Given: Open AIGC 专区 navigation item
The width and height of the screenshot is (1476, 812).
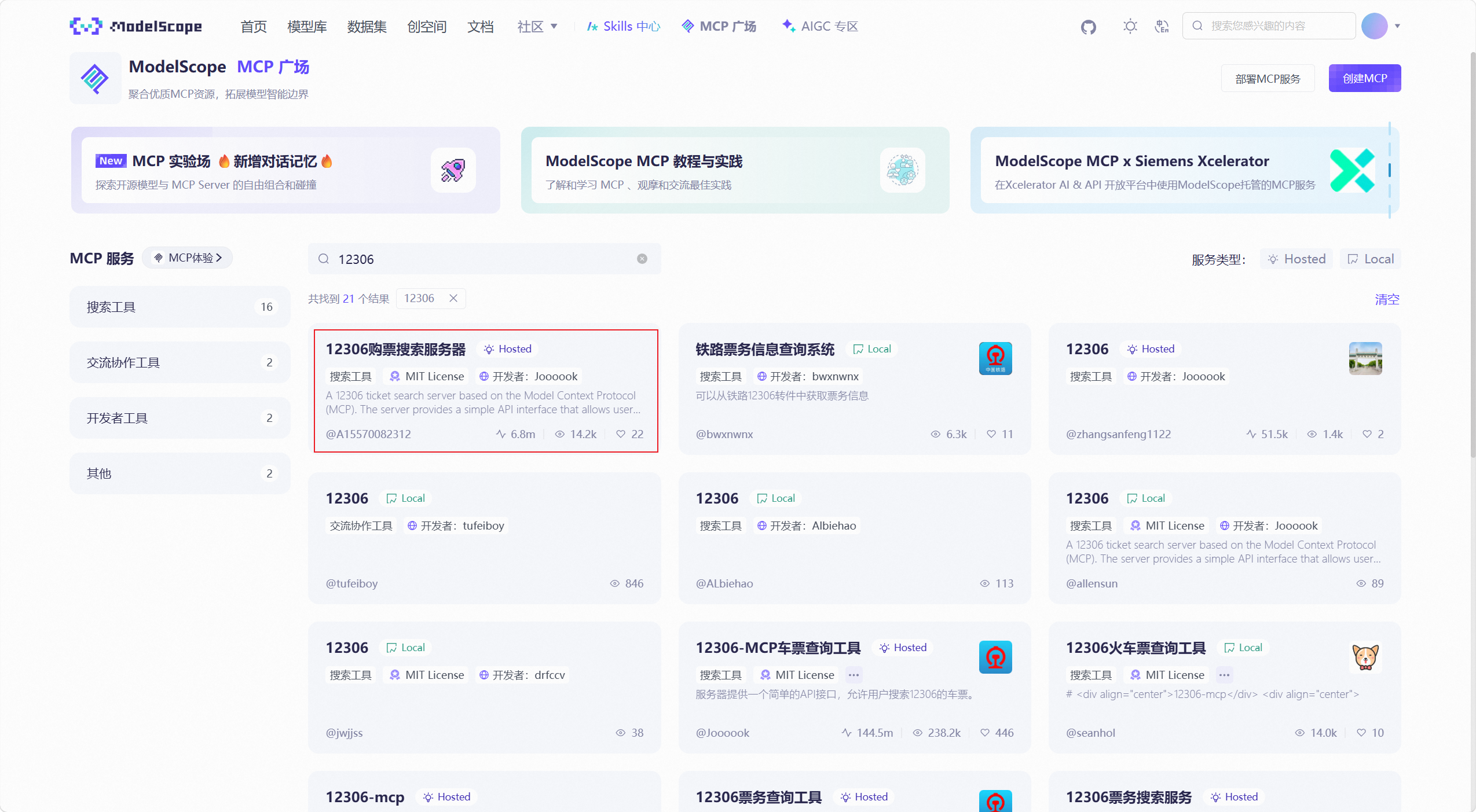Looking at the screenshot, I should (x=820, y=26).
